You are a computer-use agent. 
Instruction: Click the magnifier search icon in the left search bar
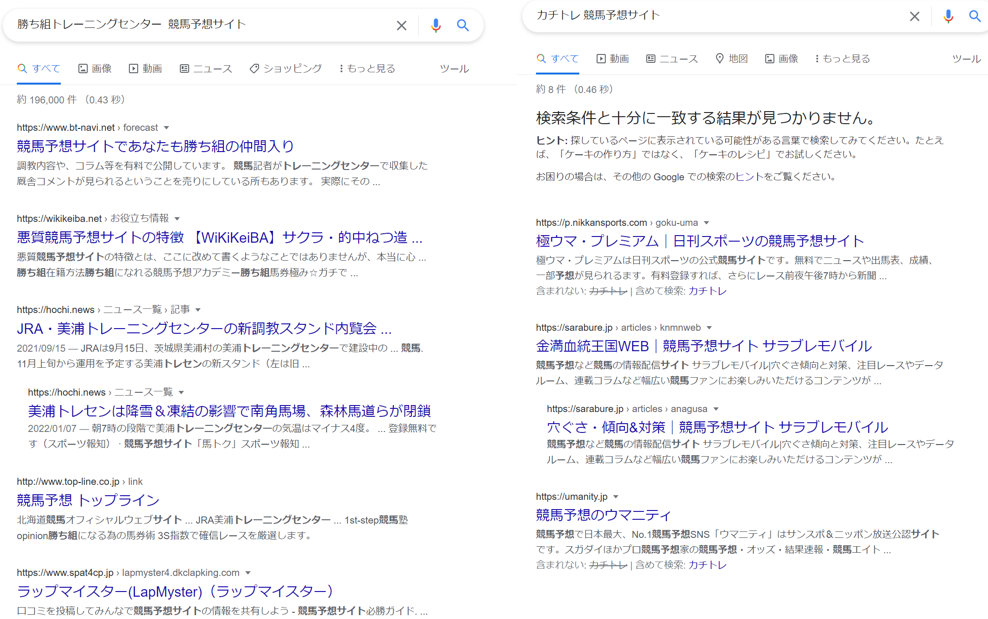coord(463,25)
